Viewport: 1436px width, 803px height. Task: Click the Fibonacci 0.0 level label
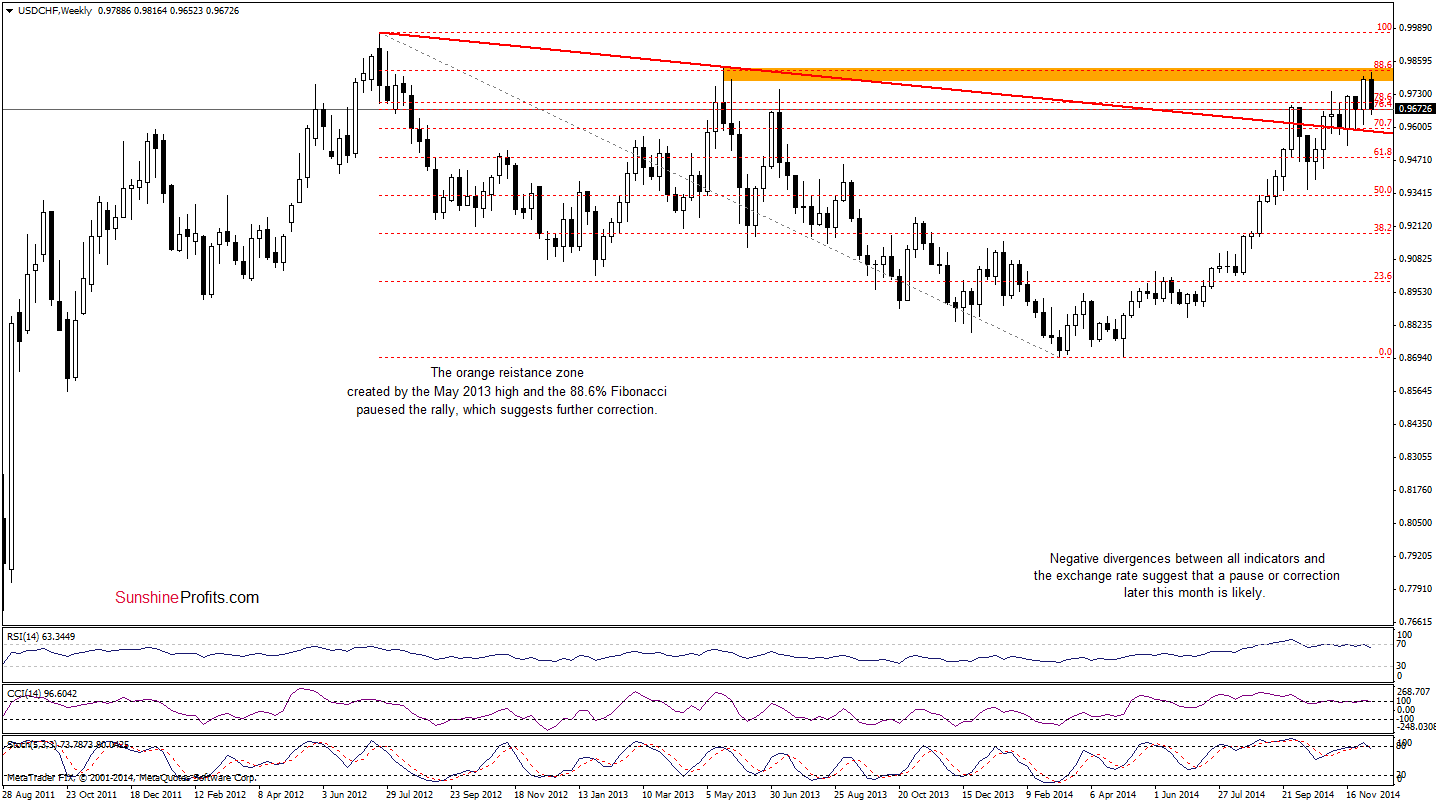point(1386,352)
